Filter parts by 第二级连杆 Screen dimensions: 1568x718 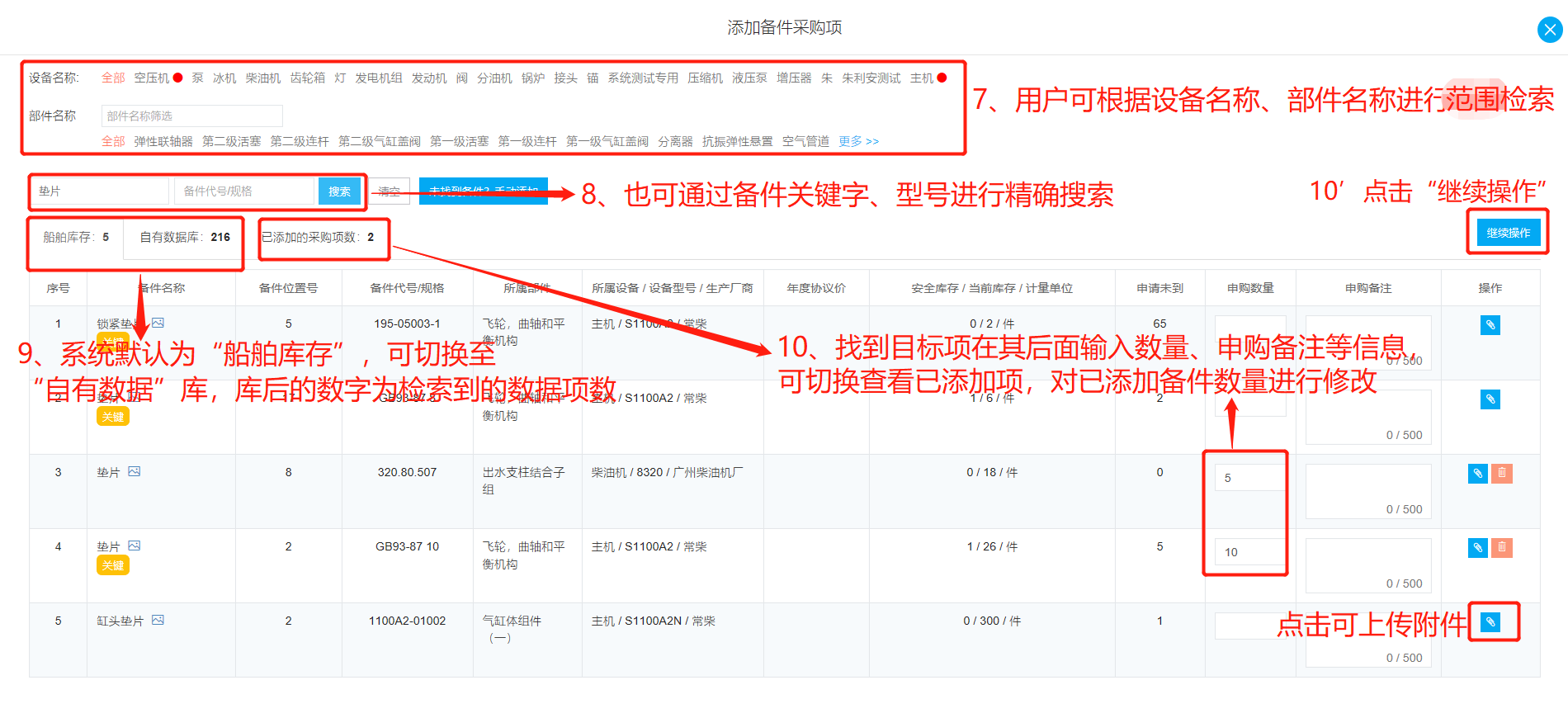[300, 141]
